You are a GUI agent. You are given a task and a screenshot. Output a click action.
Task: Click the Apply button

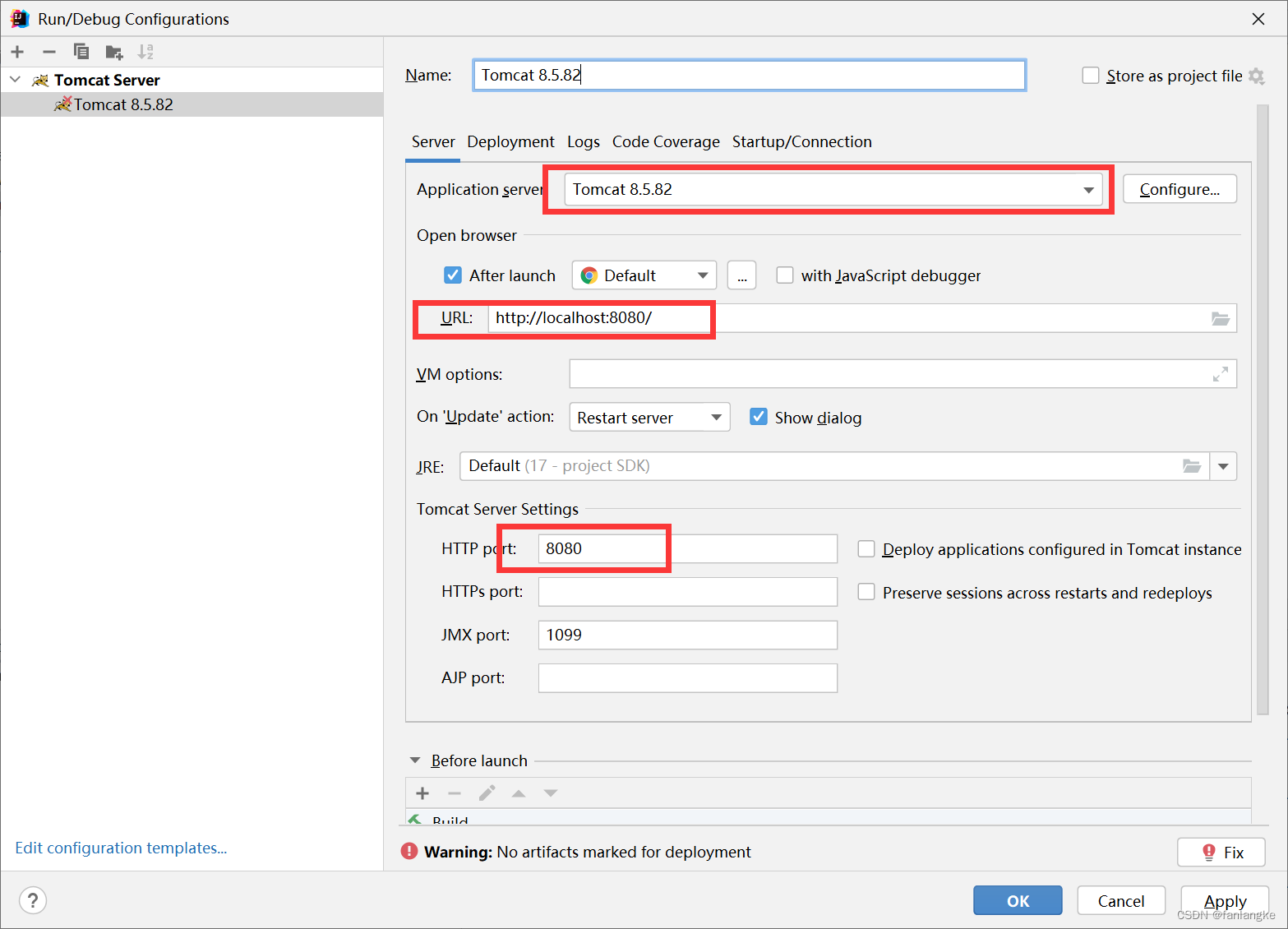pos(1225,900)
